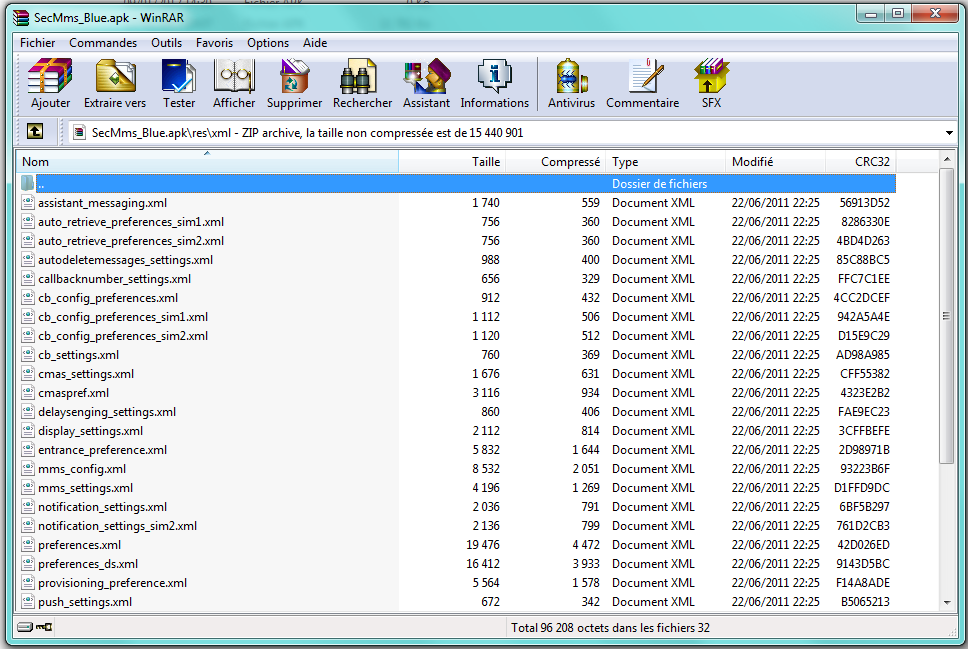Select callbacknumber_settings.xml
The width and height of the screenshot is (968, 649).
114,278
